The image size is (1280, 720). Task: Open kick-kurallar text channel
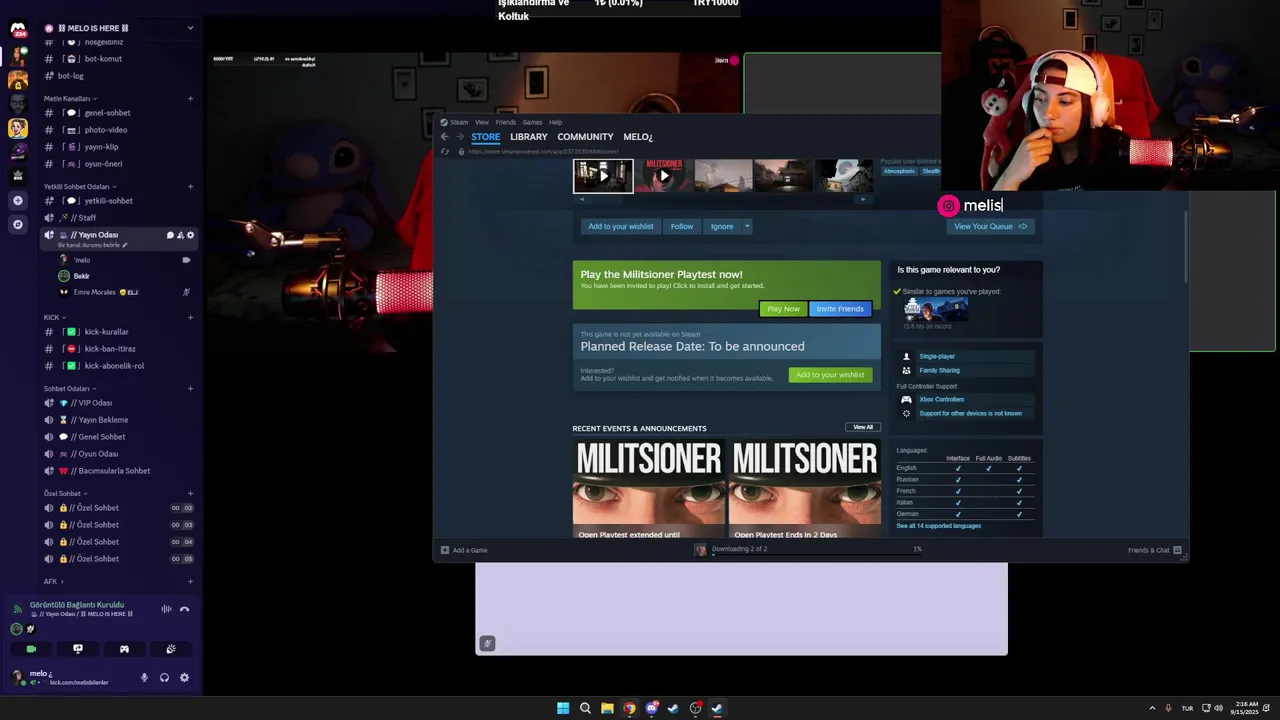119,332
